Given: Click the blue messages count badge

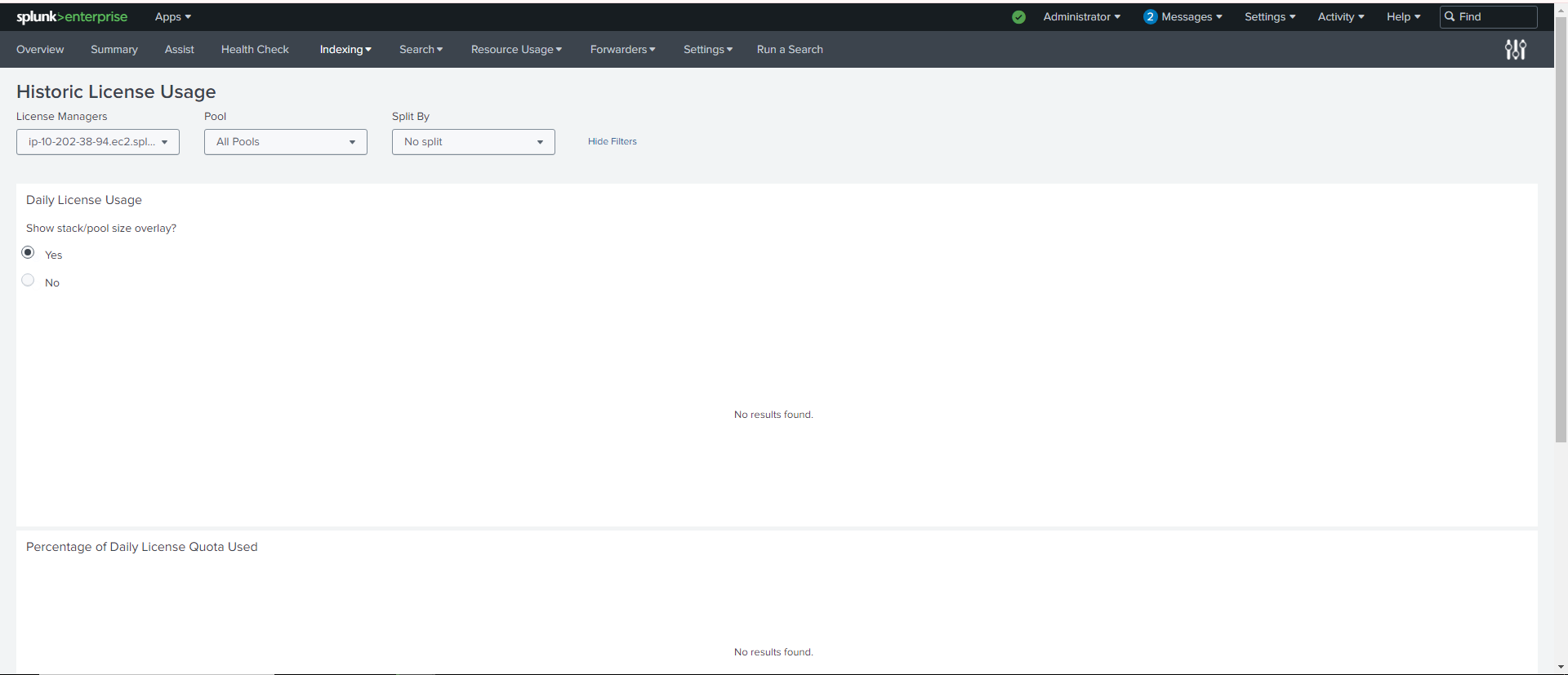Looking at the screenshot, I should 1150,17.
